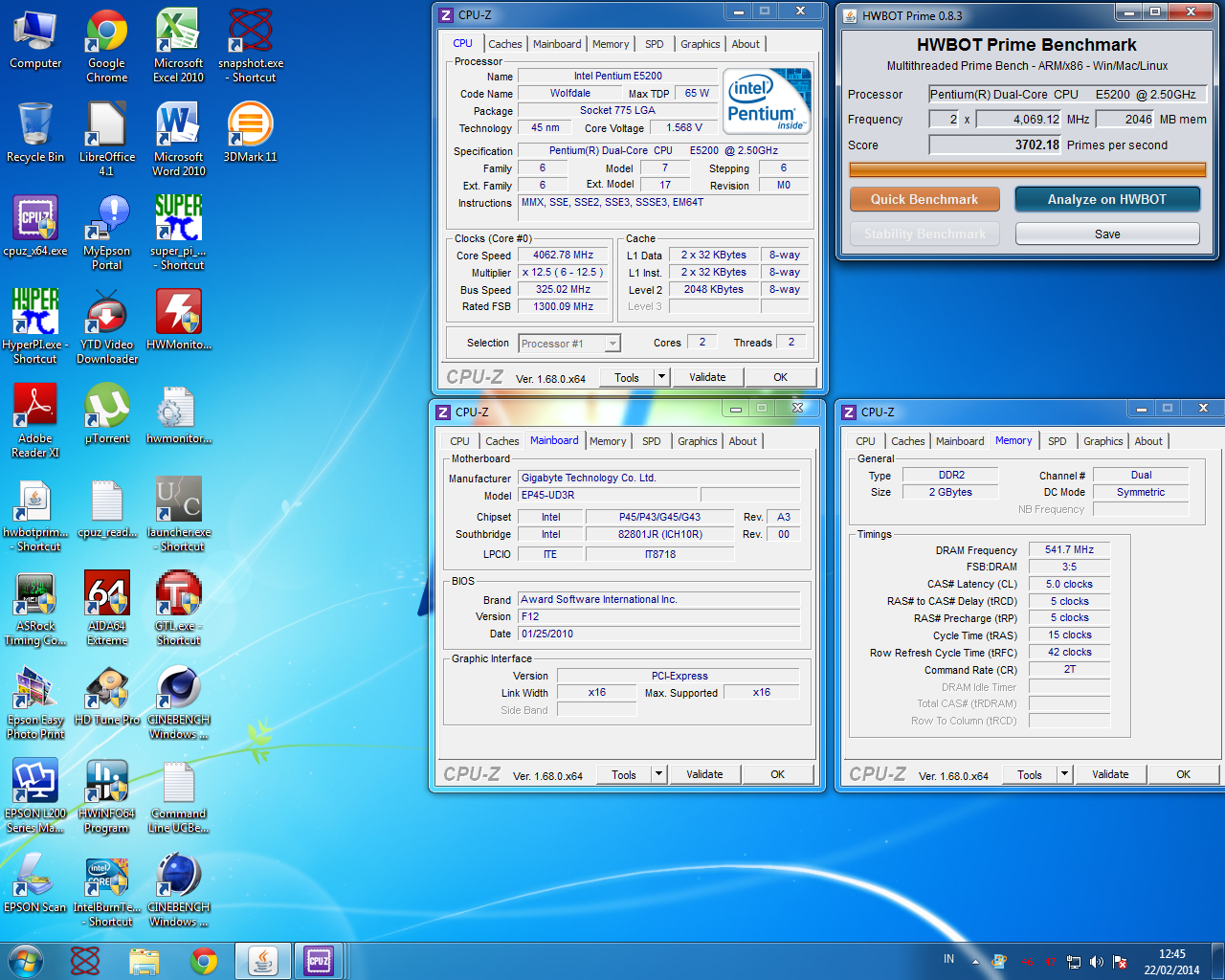Click Java HWBOT Prime taskbar icon
Image resolution: width=1225 pixels, height=980 pixels.
click(262, 961)
